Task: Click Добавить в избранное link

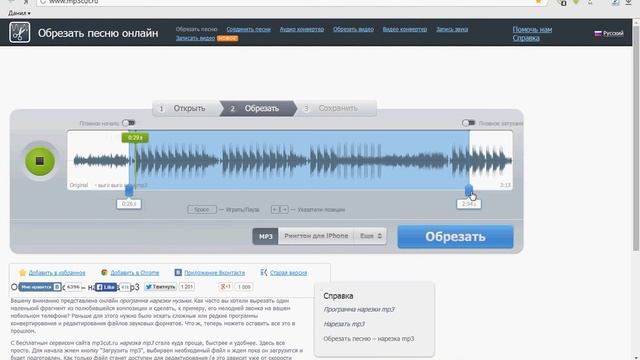Action: pos(57,273)
